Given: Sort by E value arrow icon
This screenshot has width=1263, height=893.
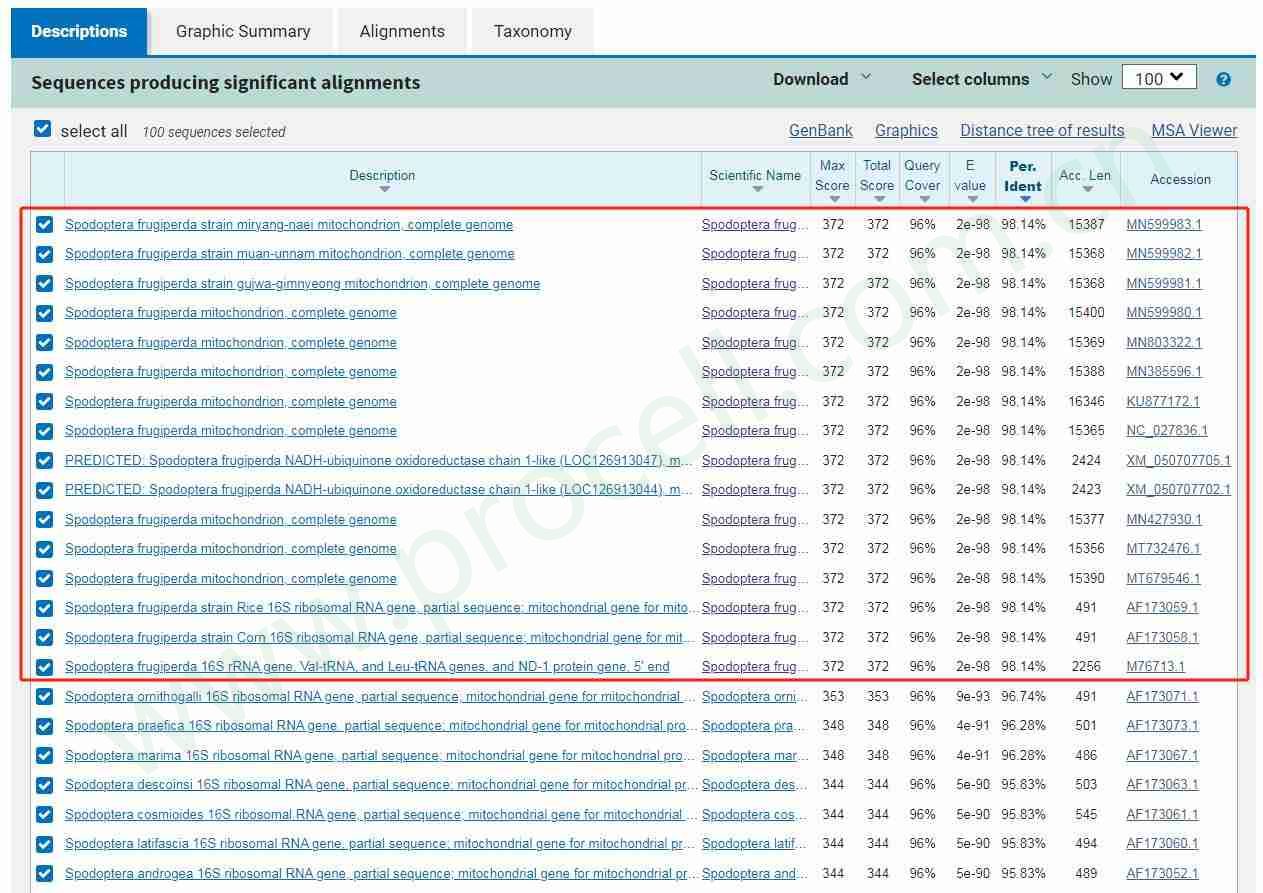Looking at the screenshot, I should pos(970,199).
